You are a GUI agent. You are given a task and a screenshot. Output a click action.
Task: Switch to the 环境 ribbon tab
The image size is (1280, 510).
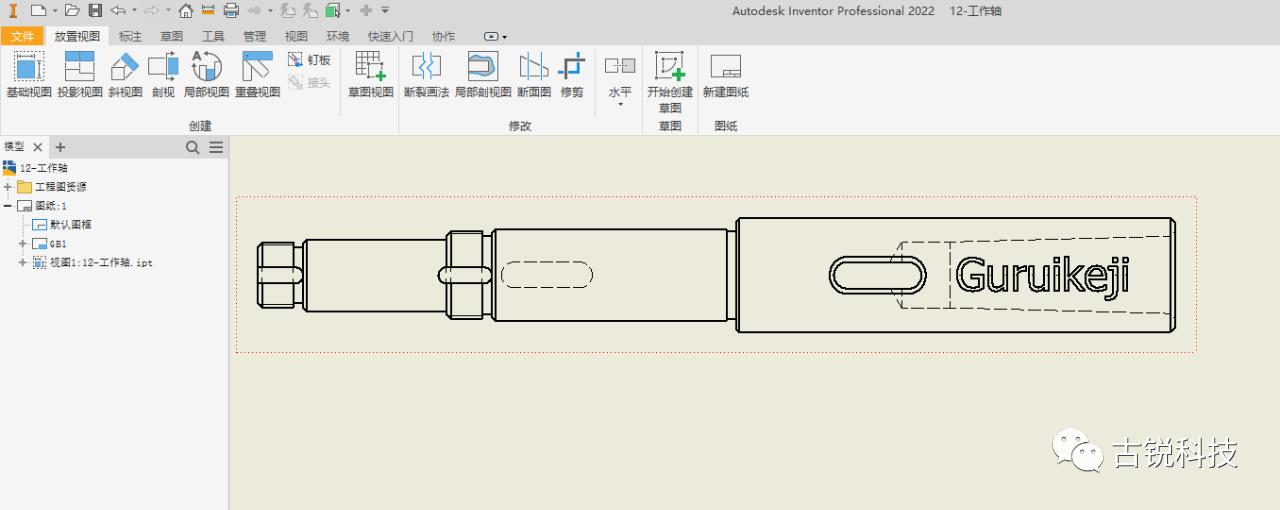click(x=338, y=36)
